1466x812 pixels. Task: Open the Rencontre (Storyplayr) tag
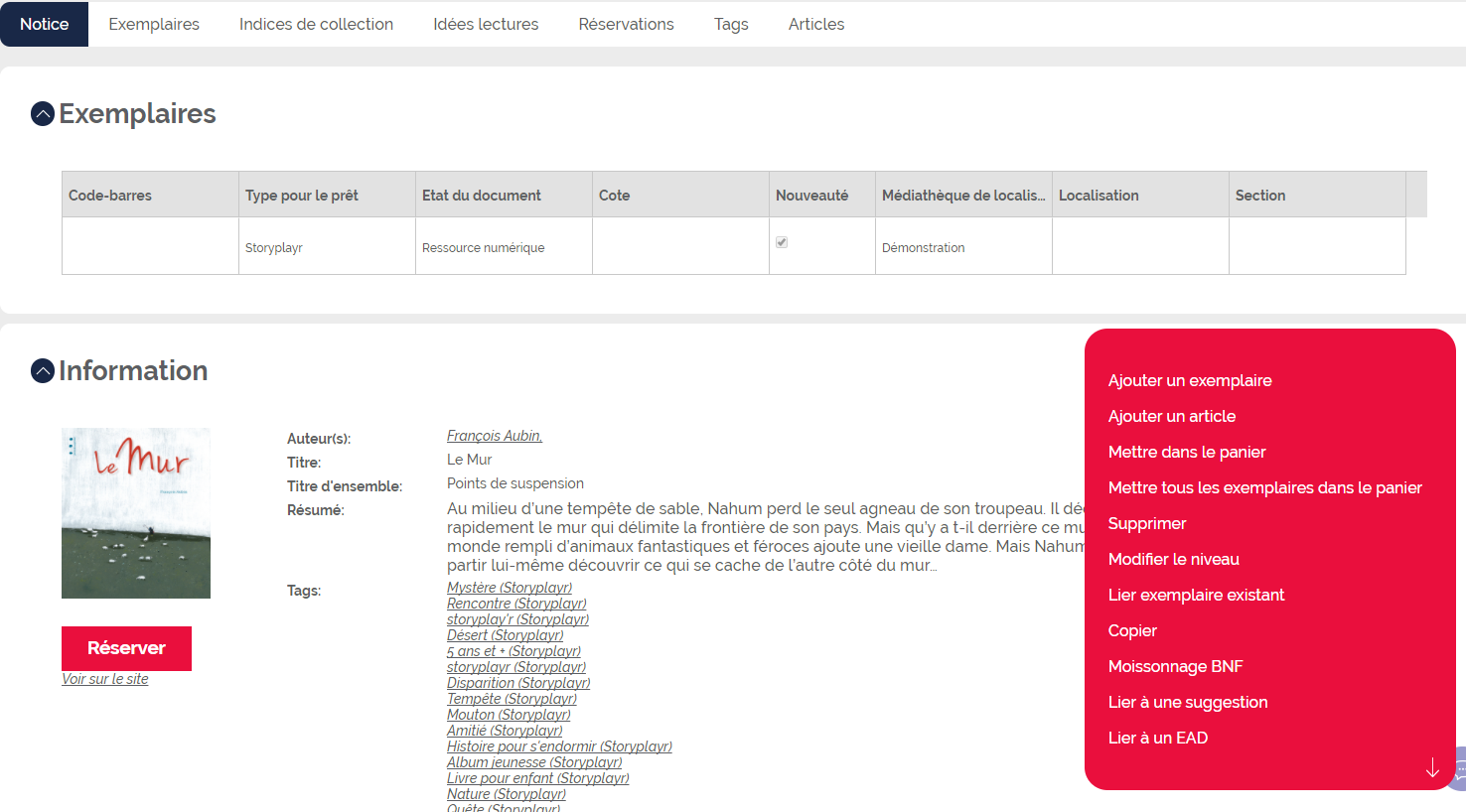coord(516,604)
